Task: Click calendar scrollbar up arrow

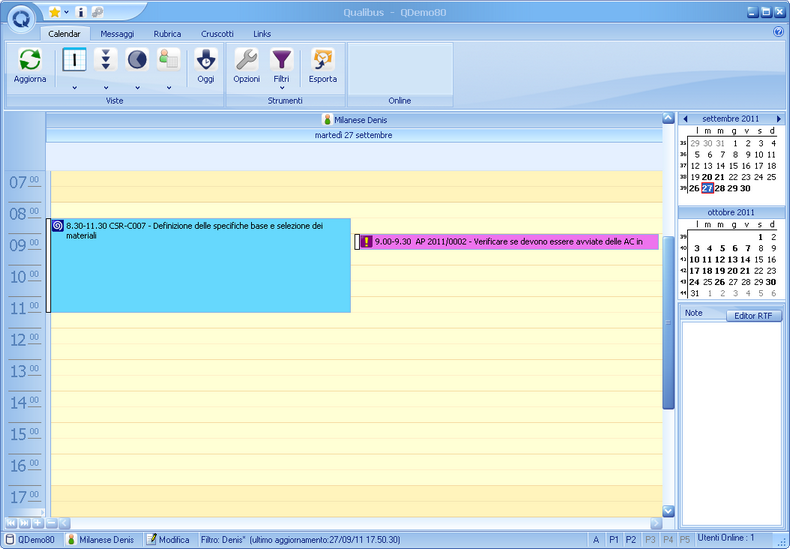Action: coord(668,119)
